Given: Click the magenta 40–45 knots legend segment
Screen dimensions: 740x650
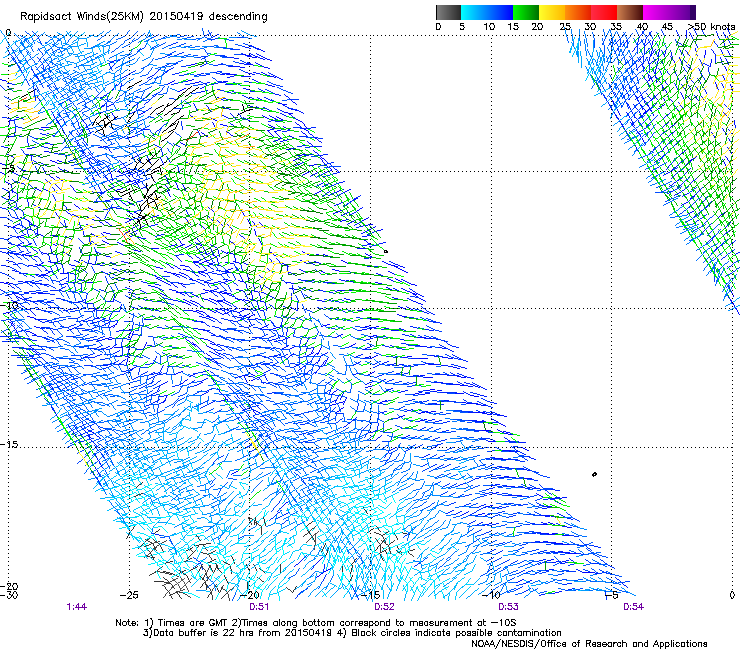Looking at the screenshot, I should pos(656,12).
